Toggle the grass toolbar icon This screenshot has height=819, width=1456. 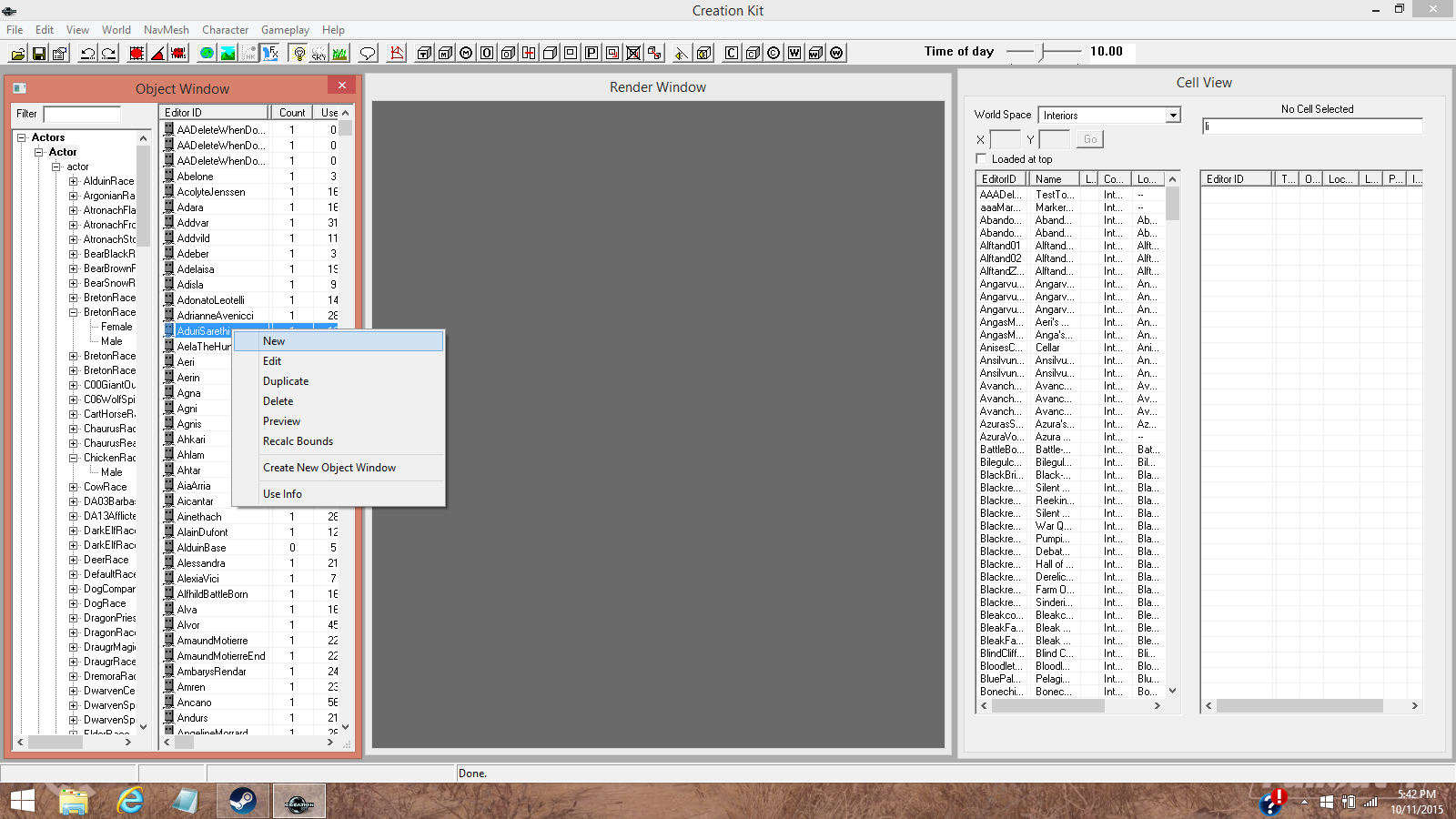pos(339,53)
